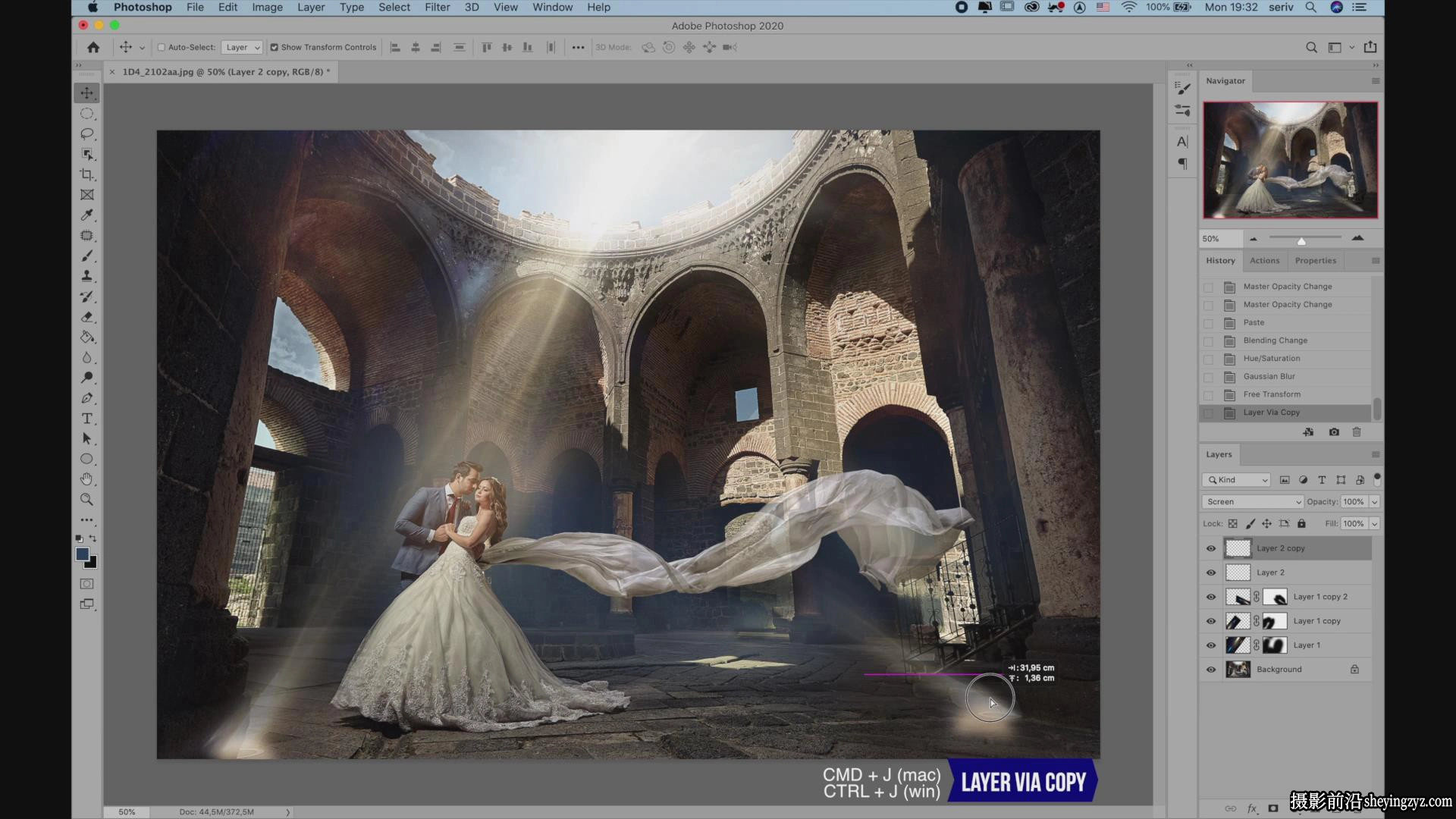Select the Horizontal Type tool

(87, 419)
